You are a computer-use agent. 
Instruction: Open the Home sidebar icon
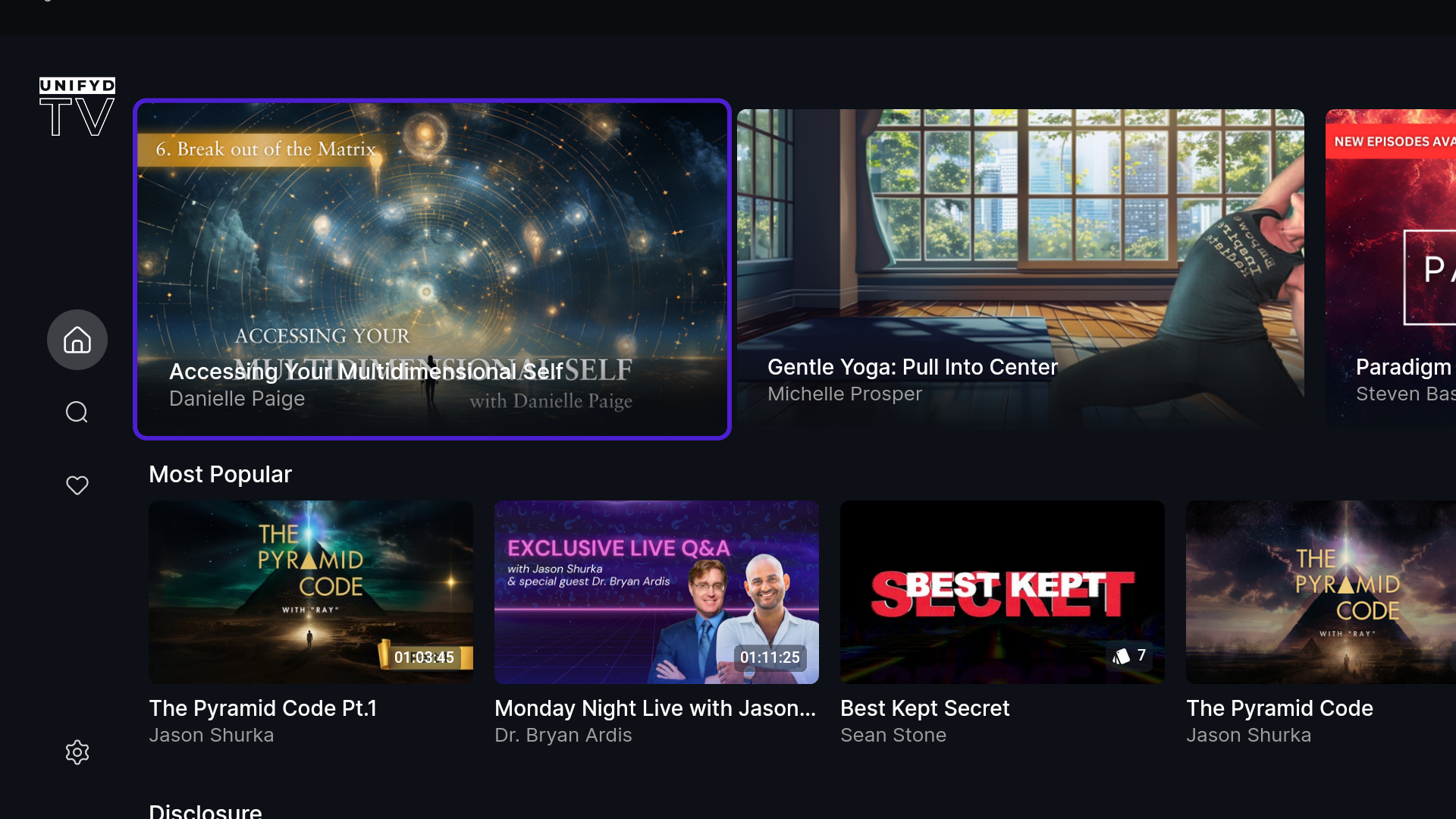coord(77,340)
